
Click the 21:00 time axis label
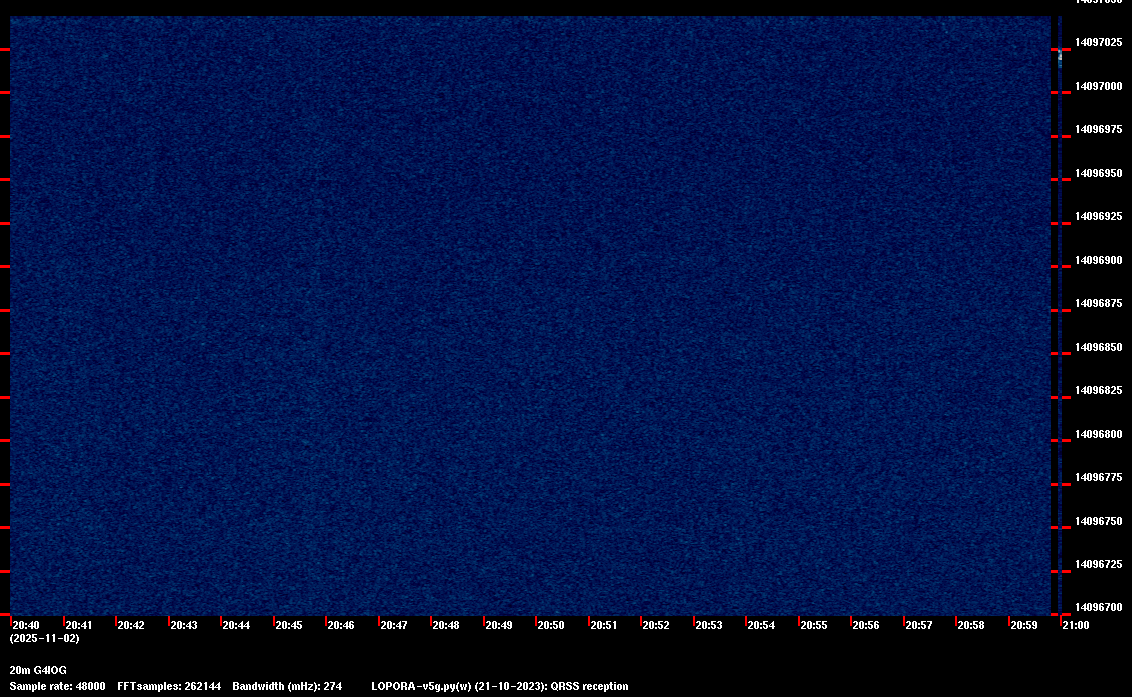(x=1076, y=625)
